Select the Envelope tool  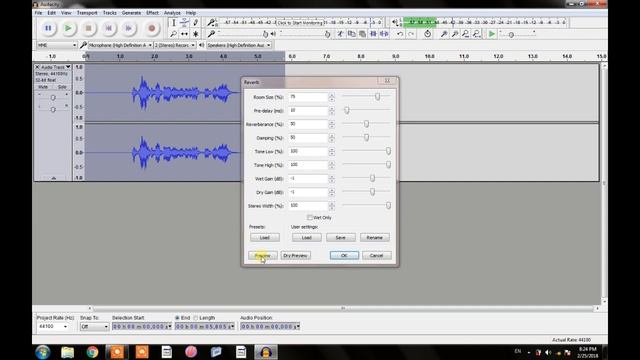click(x=184, y=23)
